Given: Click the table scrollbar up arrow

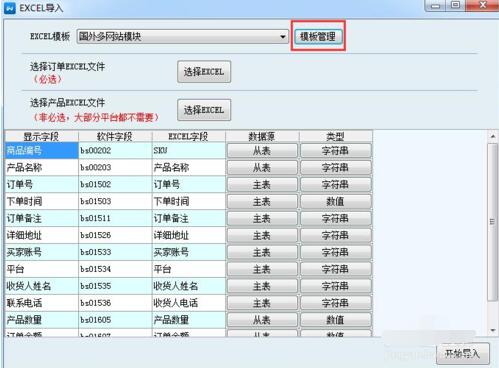Looking at the screenshot, I should (493, 136).
